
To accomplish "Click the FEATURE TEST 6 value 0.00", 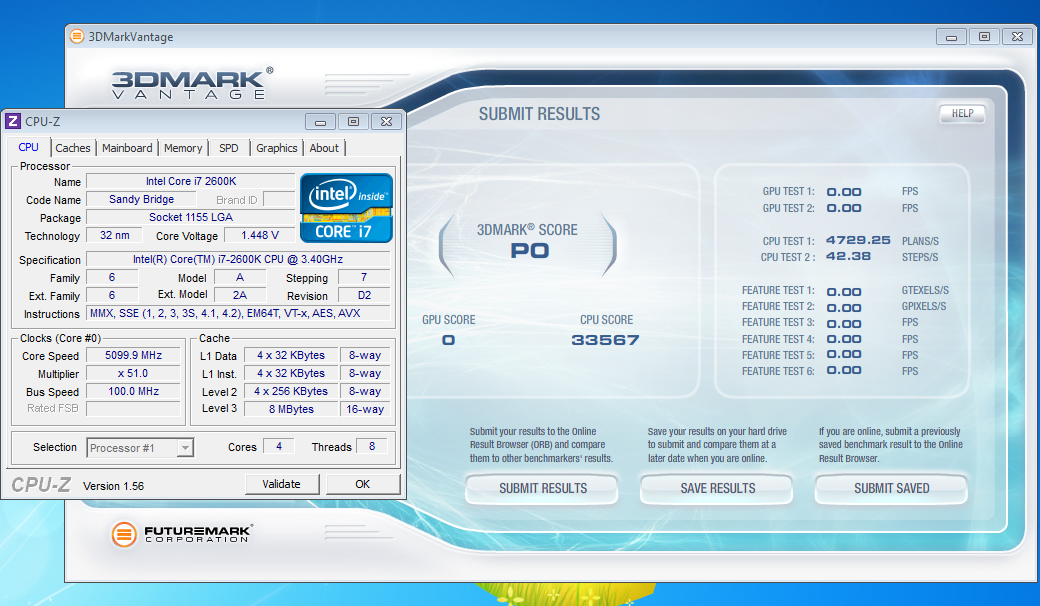I will point(844,370).
